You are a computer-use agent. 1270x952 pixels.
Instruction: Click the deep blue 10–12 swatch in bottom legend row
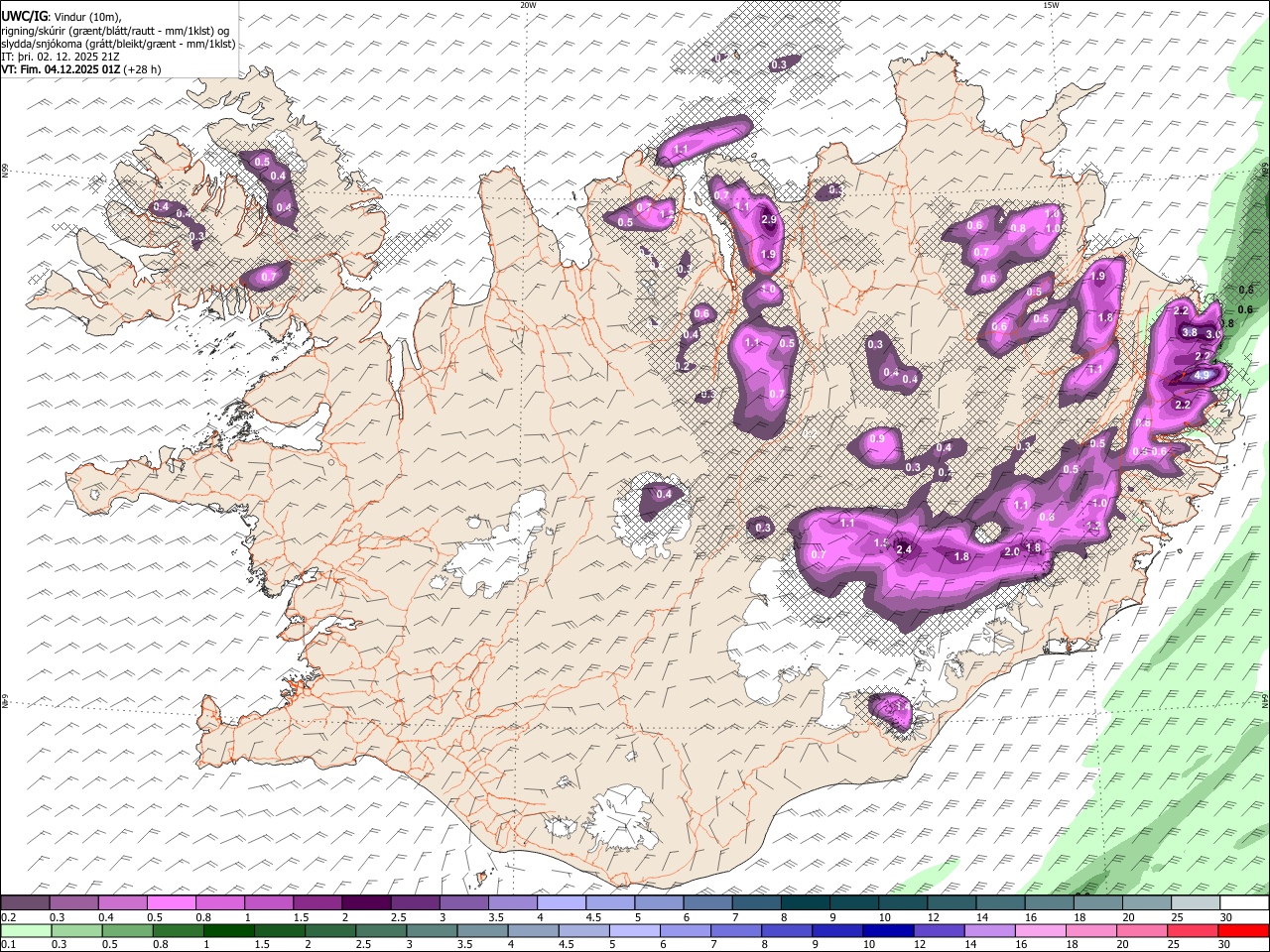pos(888,931)
